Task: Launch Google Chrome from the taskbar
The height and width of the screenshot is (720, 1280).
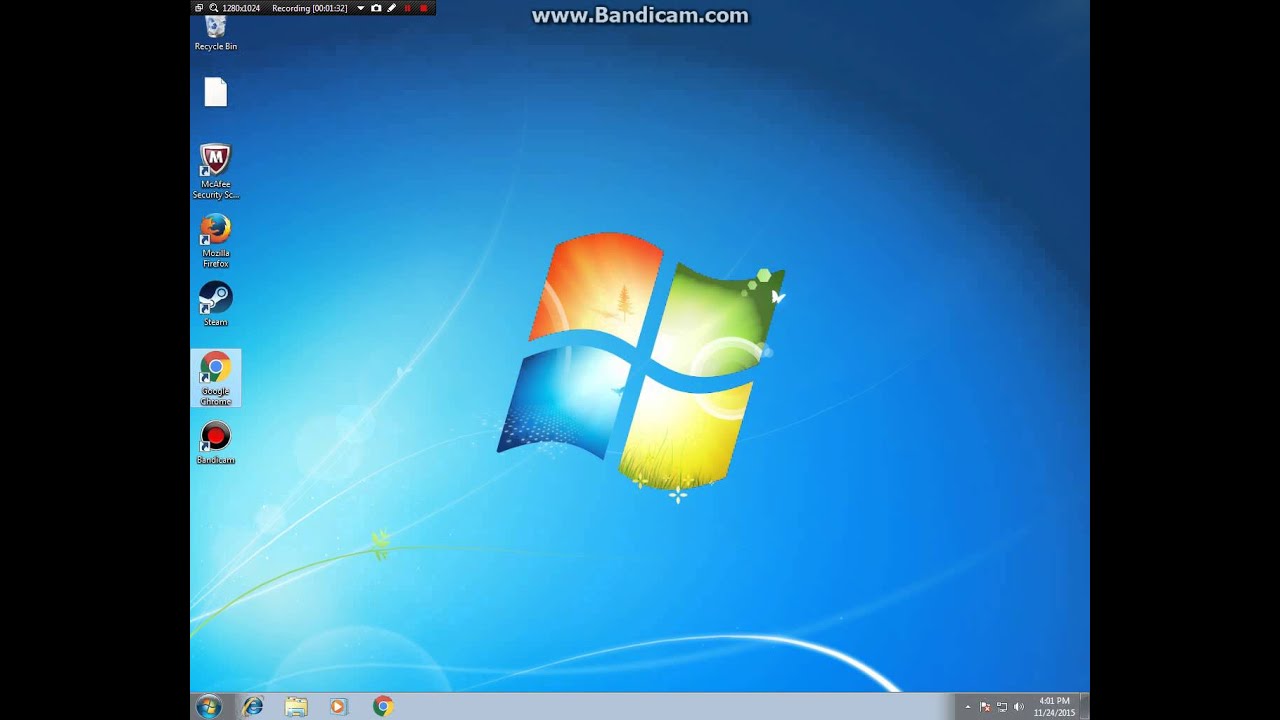Action: click(383, 706)
